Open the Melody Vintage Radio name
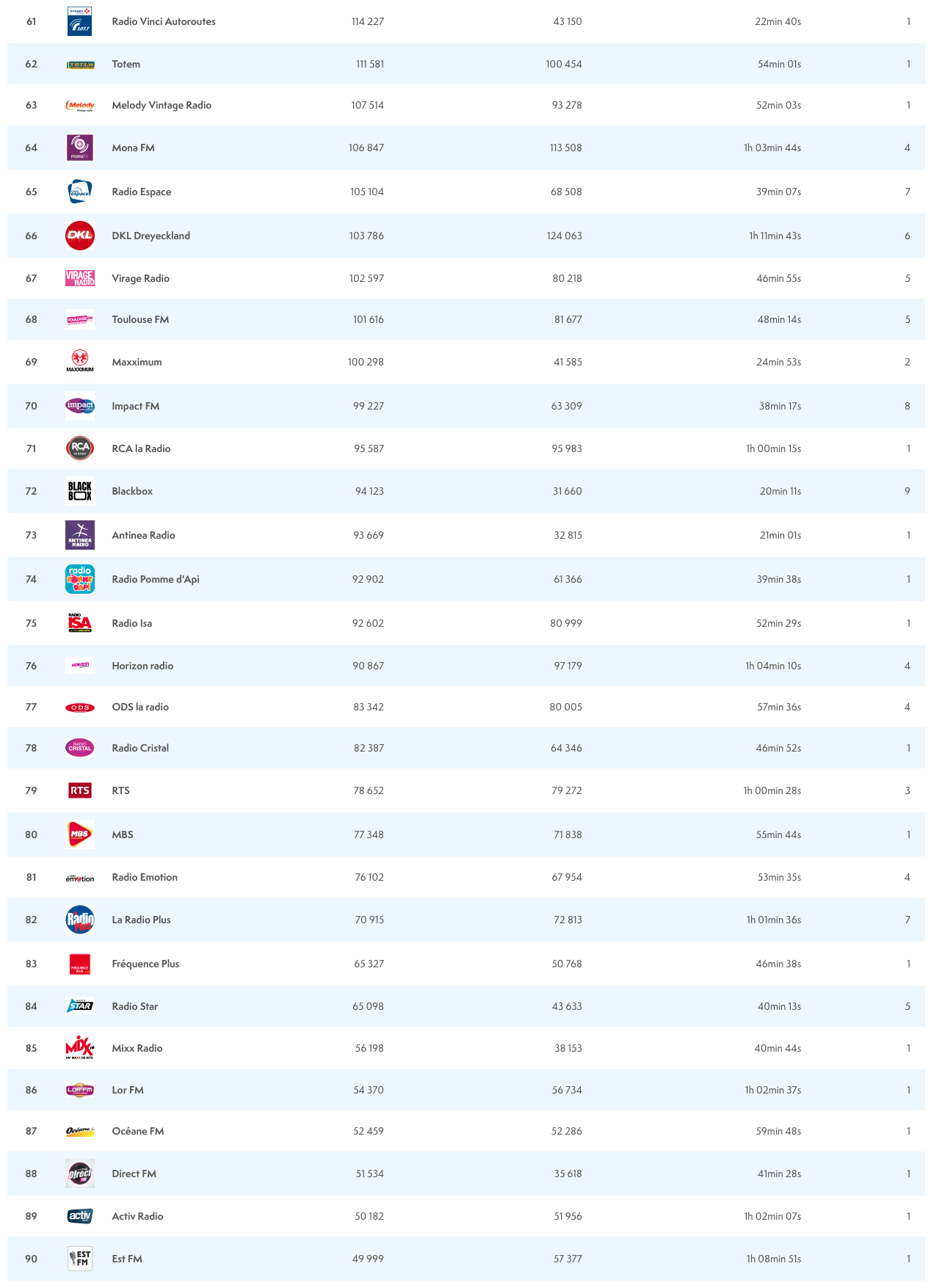The width and height of the screenshot is (931, 1288). pos(162,105)
